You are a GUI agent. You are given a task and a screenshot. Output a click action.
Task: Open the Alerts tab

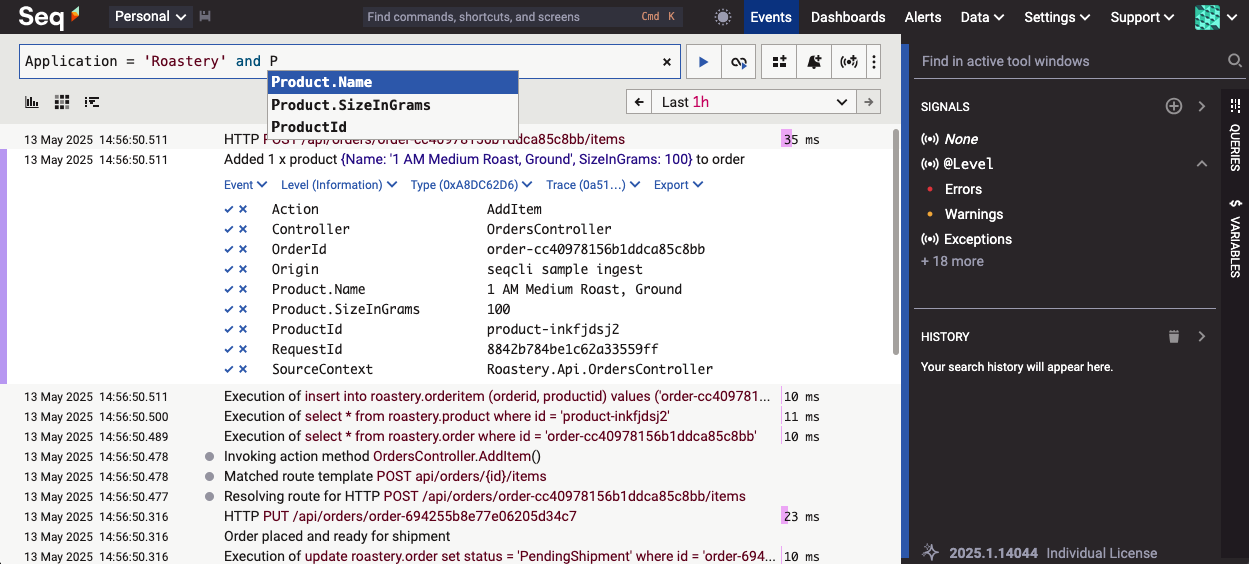pos(923,17)
